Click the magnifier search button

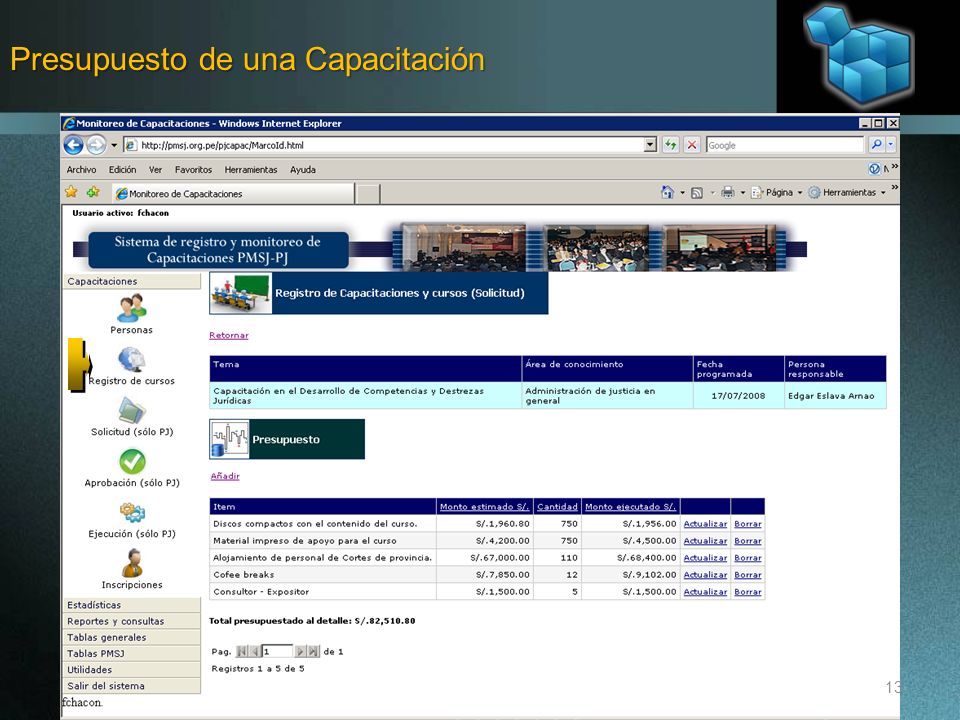point(876,144)
